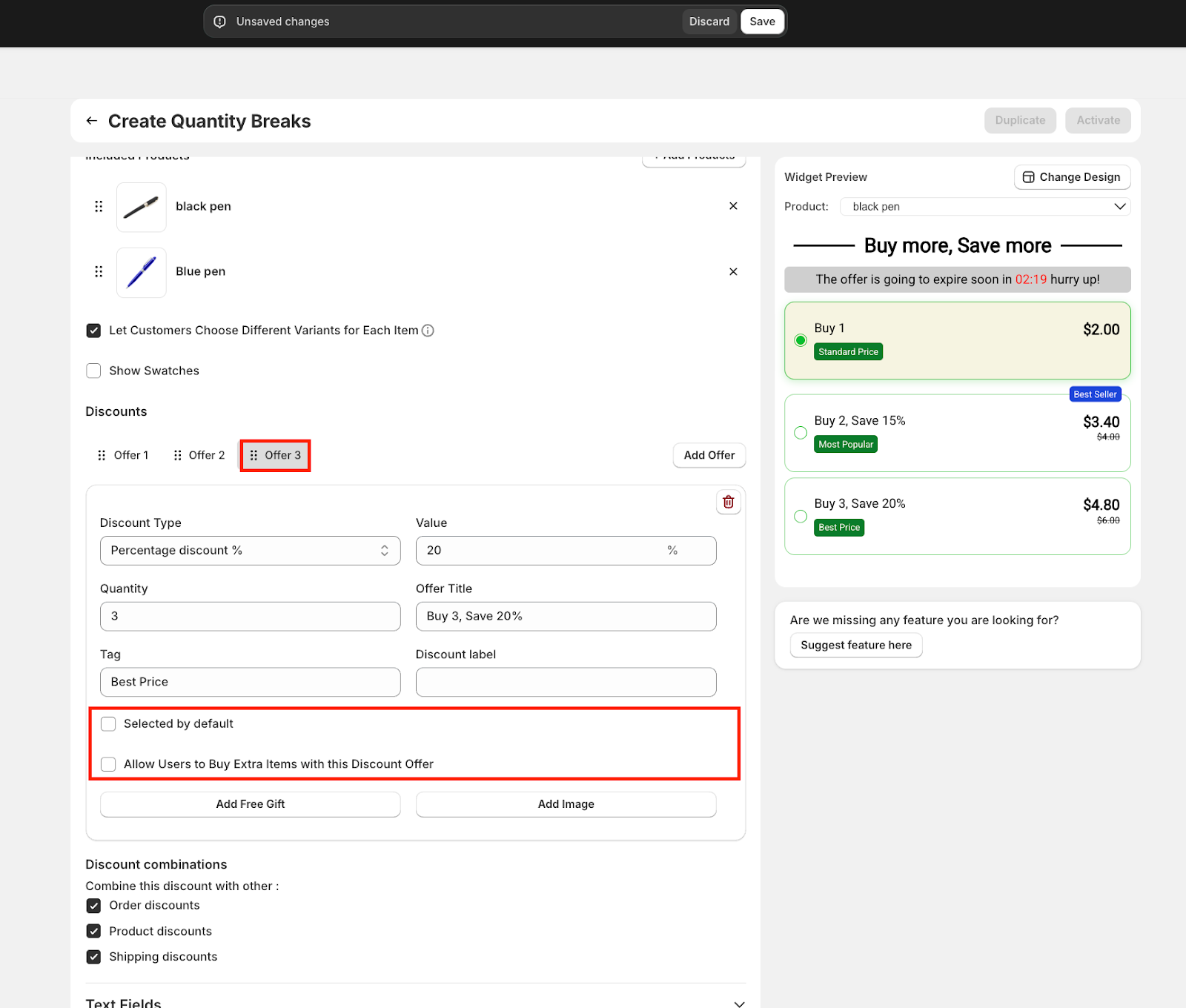Click the Discount label input field
Image resolution: width=1186 pixels, height=1008 pixels.
coord(566,682)
